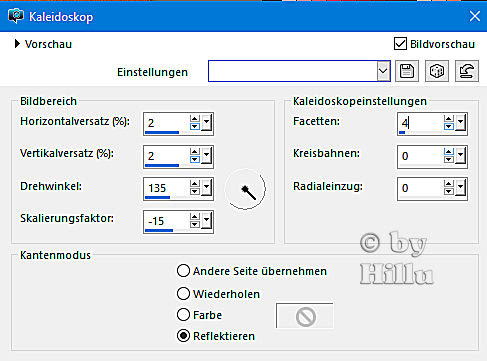Select the Reflektieren edge mode

pos(183,336)
